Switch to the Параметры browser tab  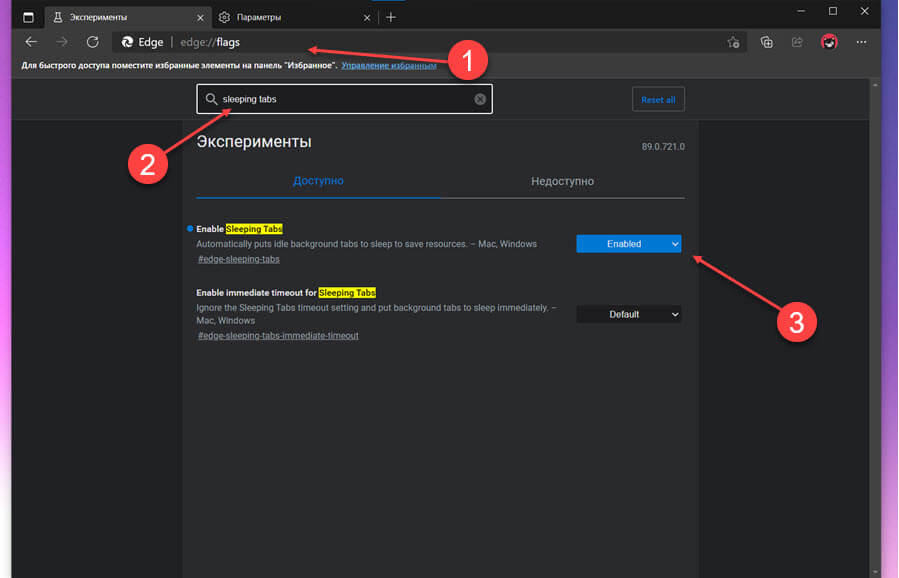coord(295,17)
